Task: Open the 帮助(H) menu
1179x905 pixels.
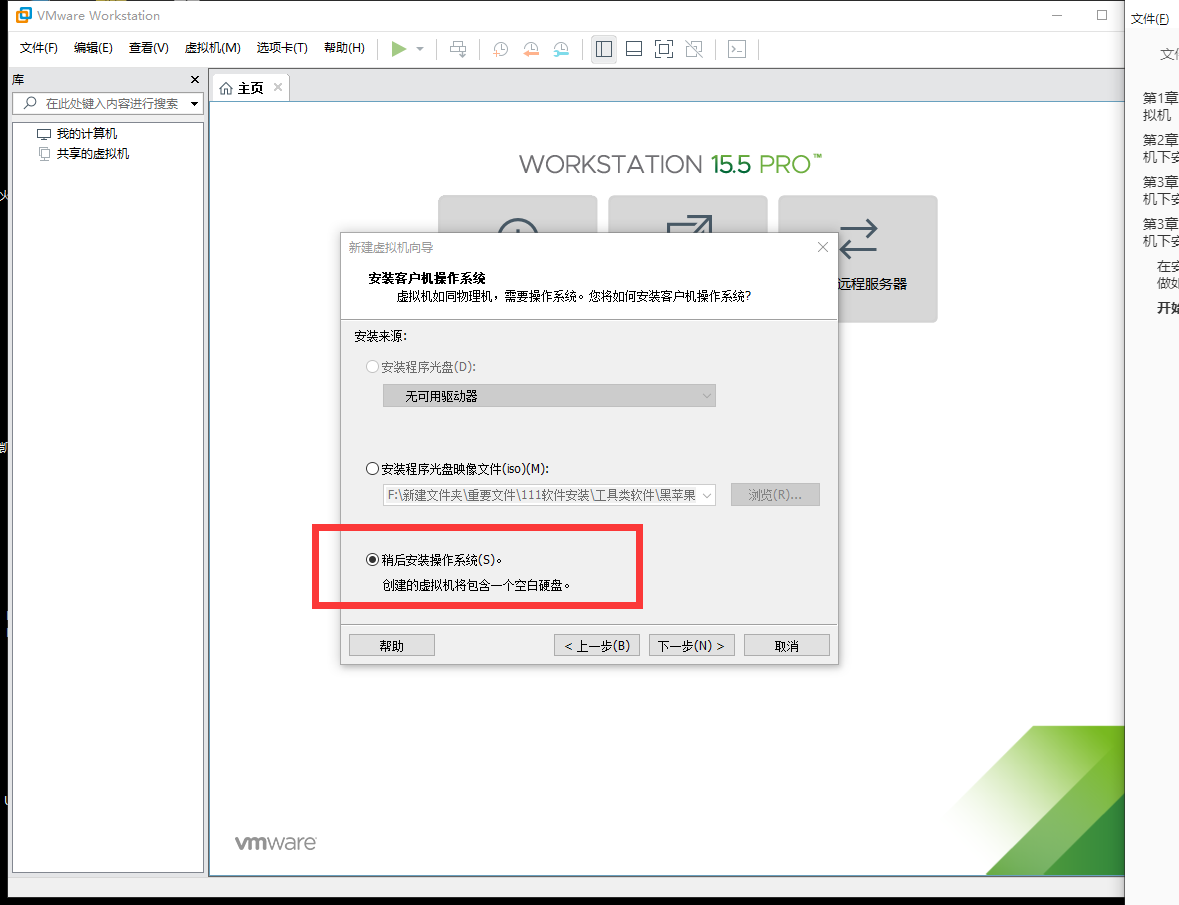Action: [x=344, y=48]
